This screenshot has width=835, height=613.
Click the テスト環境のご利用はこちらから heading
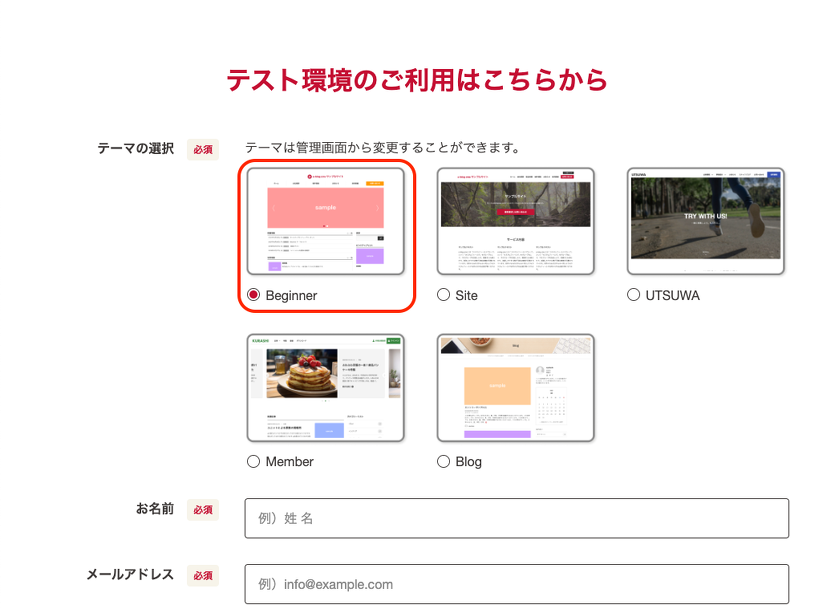pos(417,80)
